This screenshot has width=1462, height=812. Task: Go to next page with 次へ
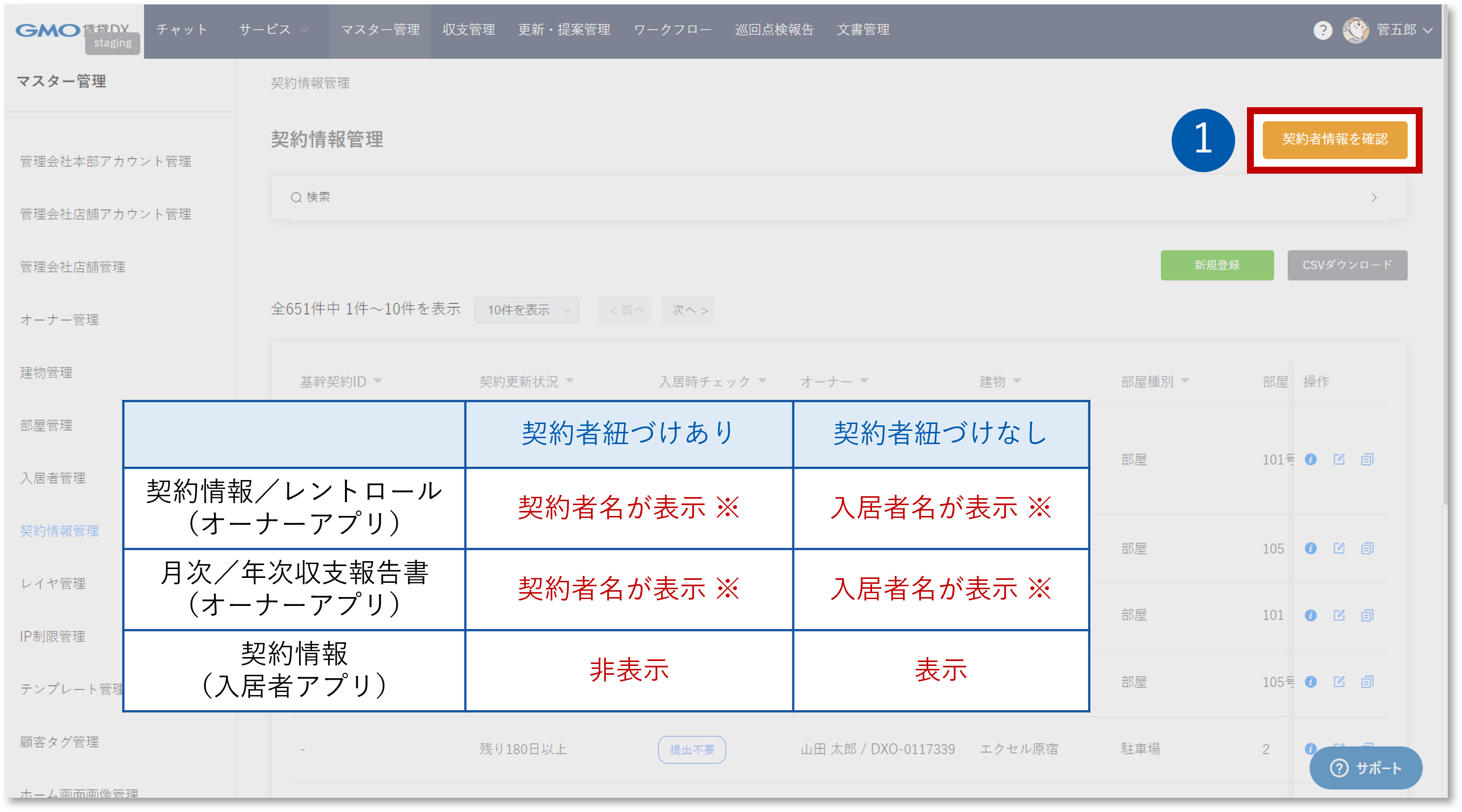688,310
